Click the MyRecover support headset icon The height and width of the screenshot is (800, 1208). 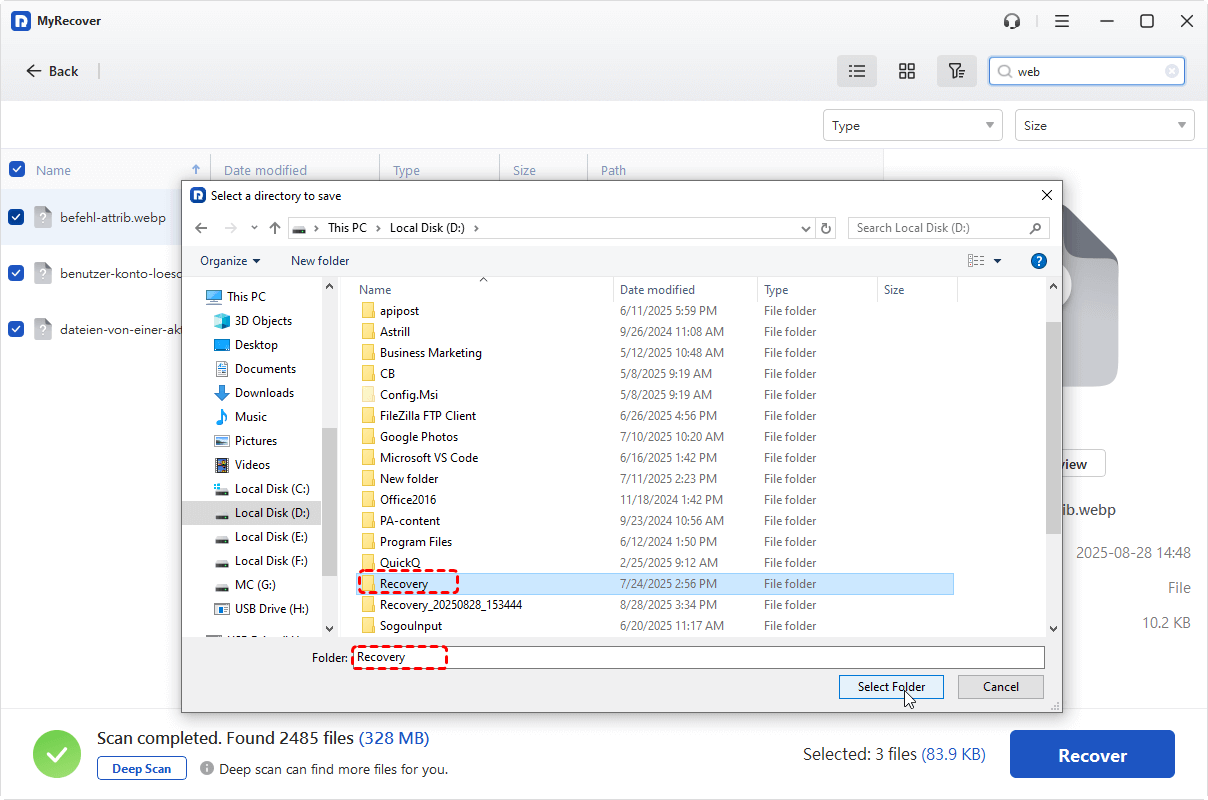click(1012, 21)
